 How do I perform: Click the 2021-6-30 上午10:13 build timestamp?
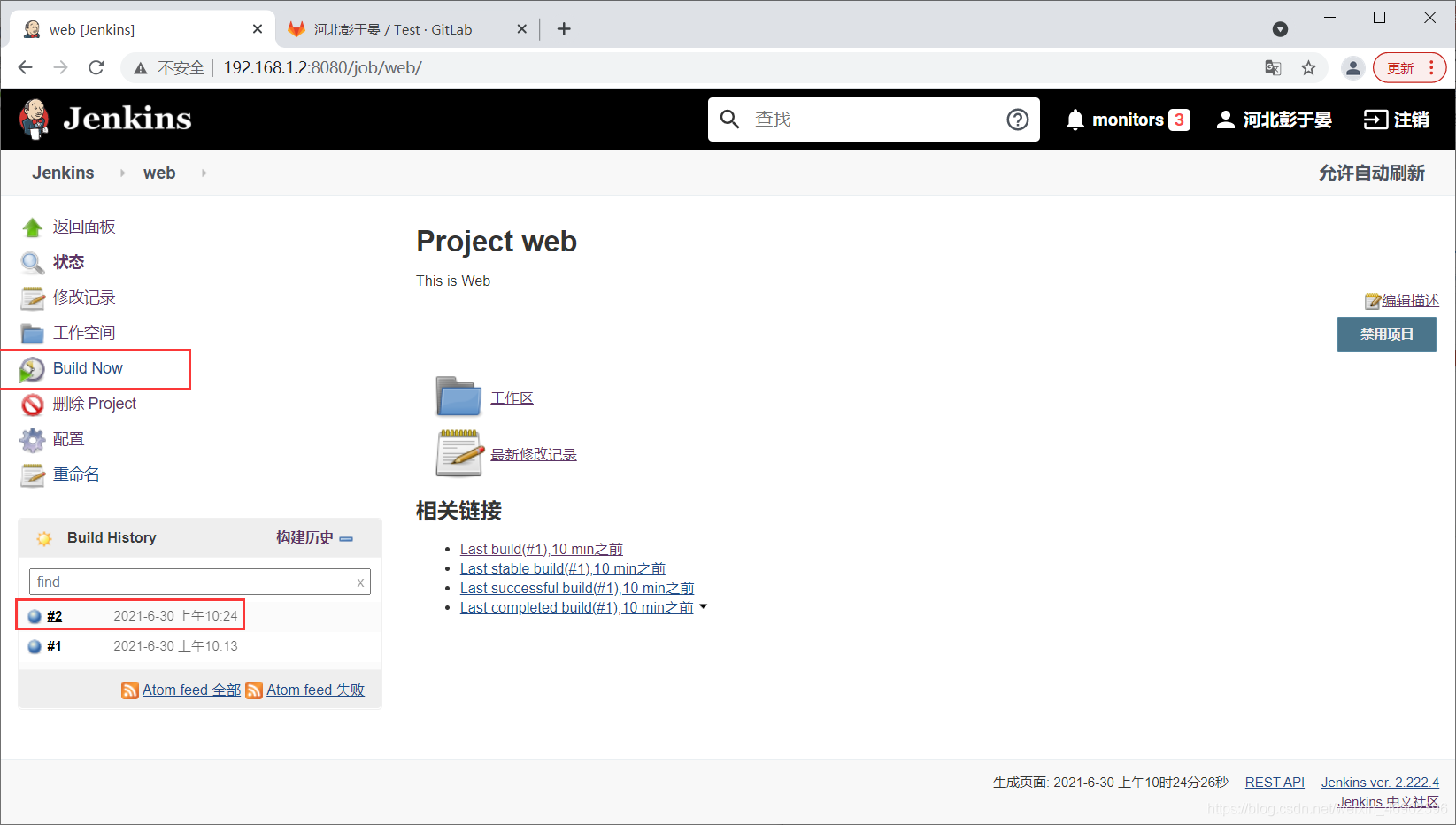(175, 646)
